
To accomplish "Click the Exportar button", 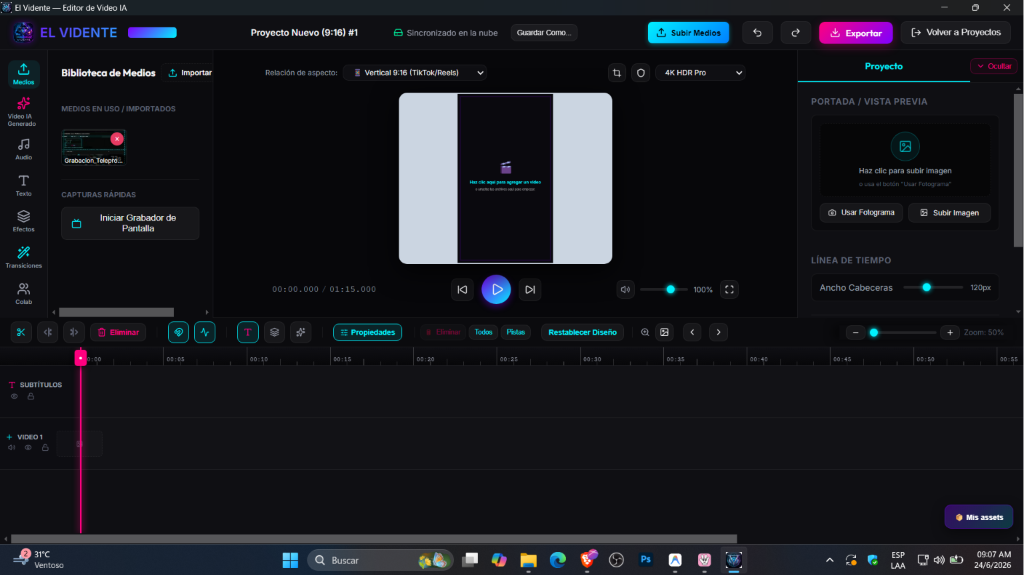I will (x=856, y=33).
